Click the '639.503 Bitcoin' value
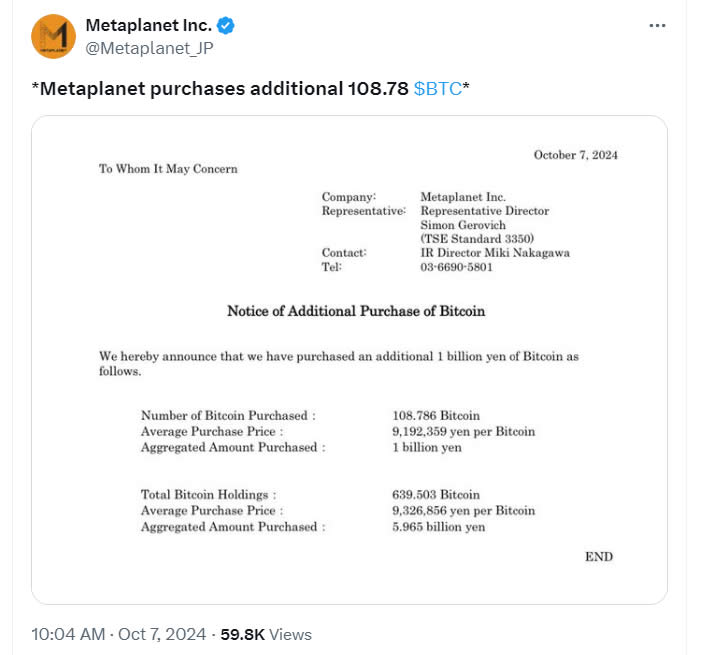Viewport: 702px width, 655px height. click(x=436, y=494)
